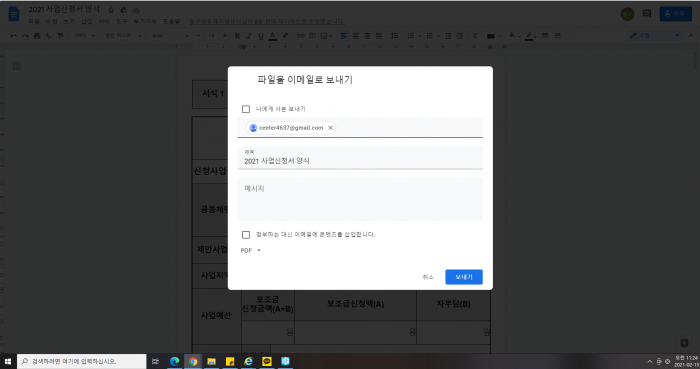Star the document with the star icon
Image resolution: width=700 pixels, height=369 pixels.
tap(111, 10)
